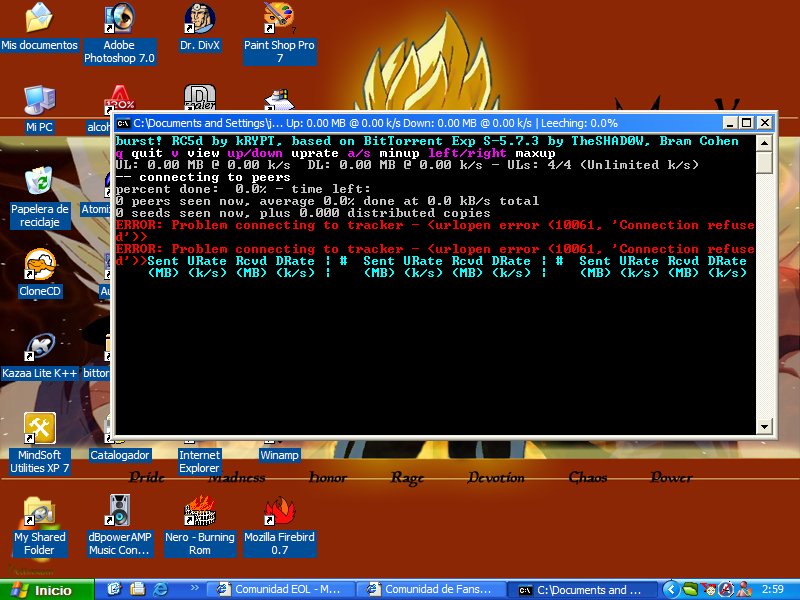The image size is (800, 600).
Task: Launch Mozilla Firebird 0.7 from the desktop
Action: point(280,526)
